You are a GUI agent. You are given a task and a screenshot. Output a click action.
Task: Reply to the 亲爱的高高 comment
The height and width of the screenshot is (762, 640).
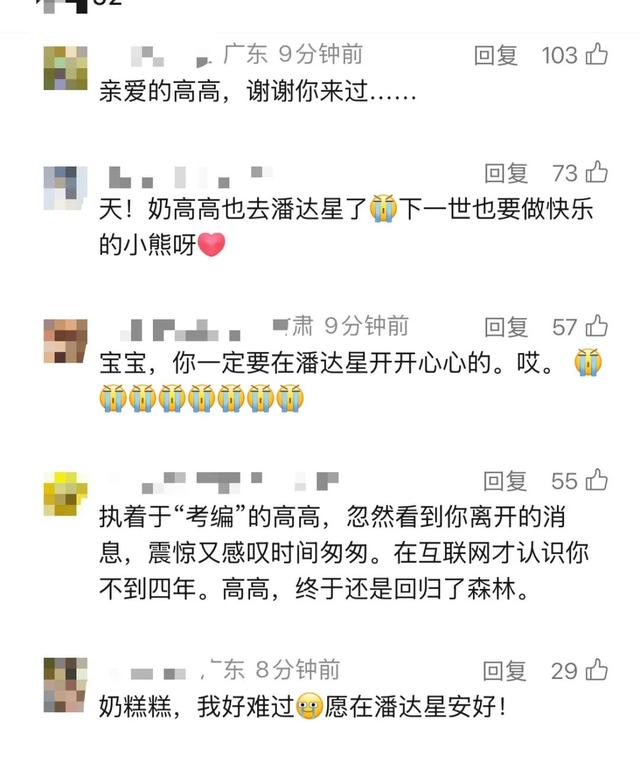[x=496, y=55]
